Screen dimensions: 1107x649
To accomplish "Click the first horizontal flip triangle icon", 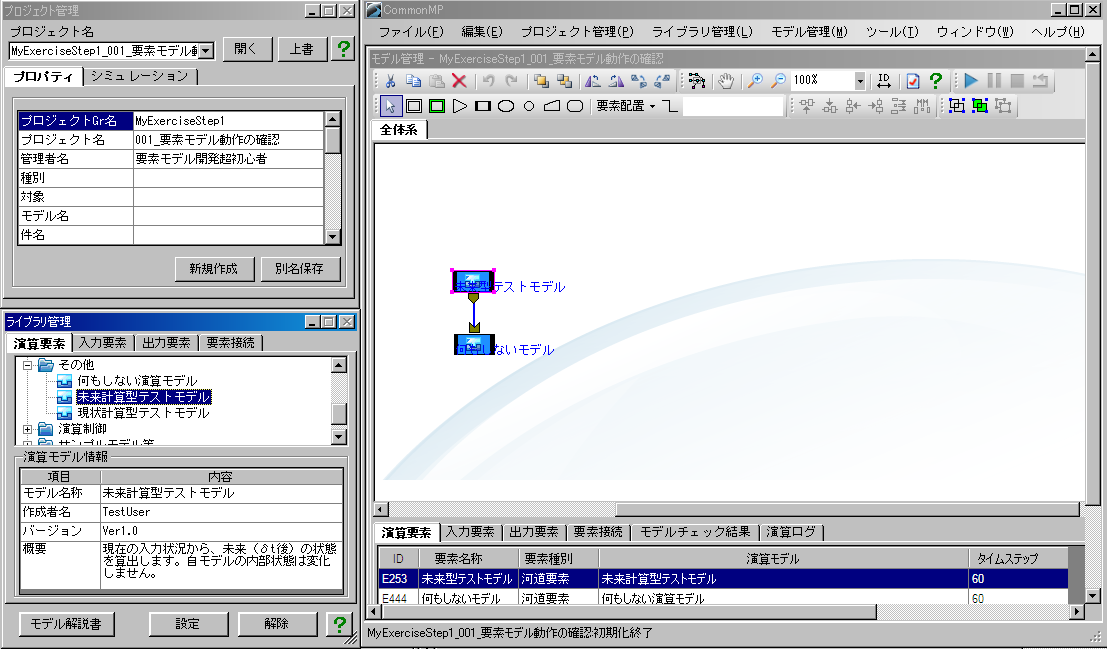I will tap(592, 81).
